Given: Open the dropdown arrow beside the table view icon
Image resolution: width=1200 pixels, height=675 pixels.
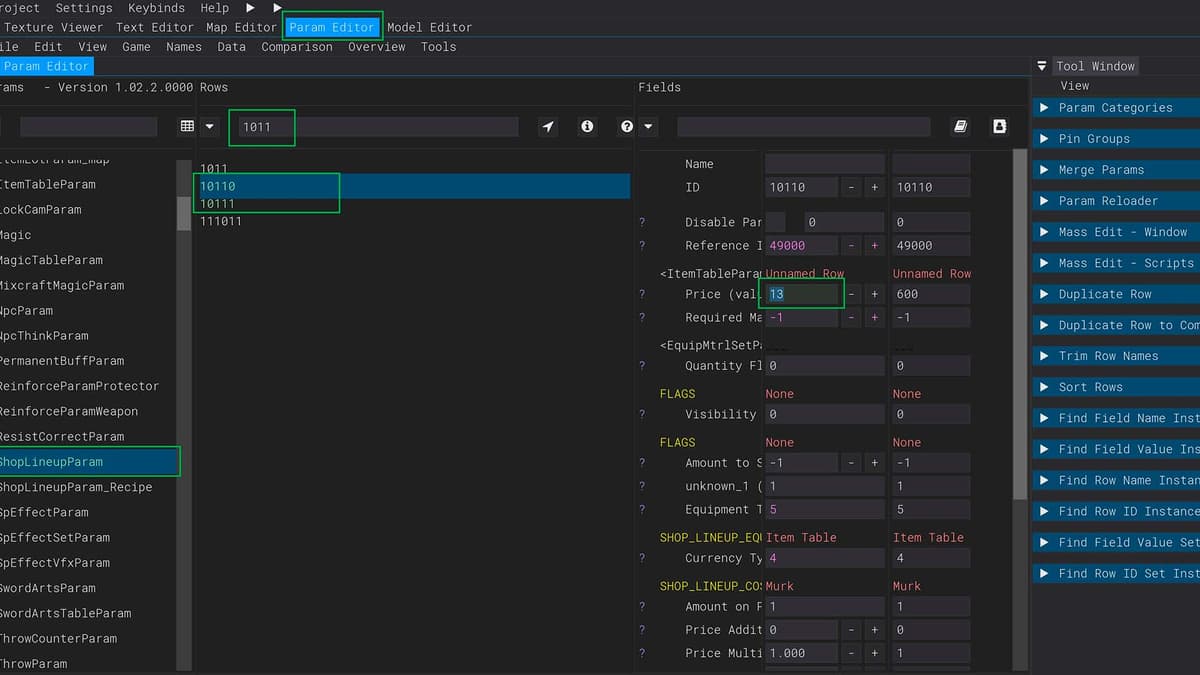Looking at the screenshot, I should coord(209,127).
